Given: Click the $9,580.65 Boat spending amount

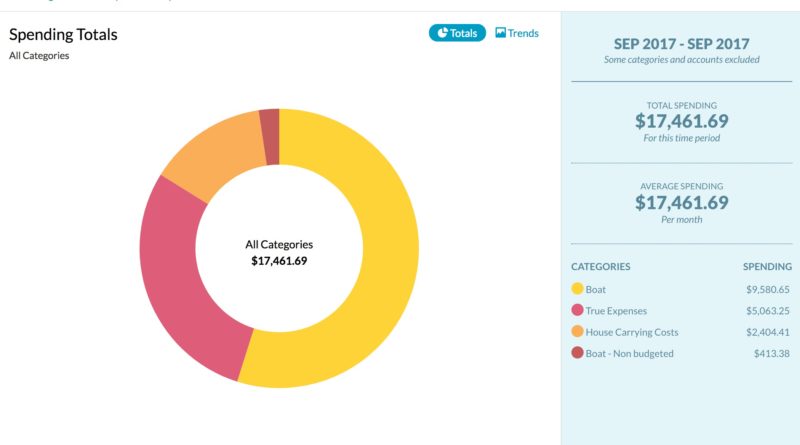Looking at the screenshot, I should [x=767, y=290].
